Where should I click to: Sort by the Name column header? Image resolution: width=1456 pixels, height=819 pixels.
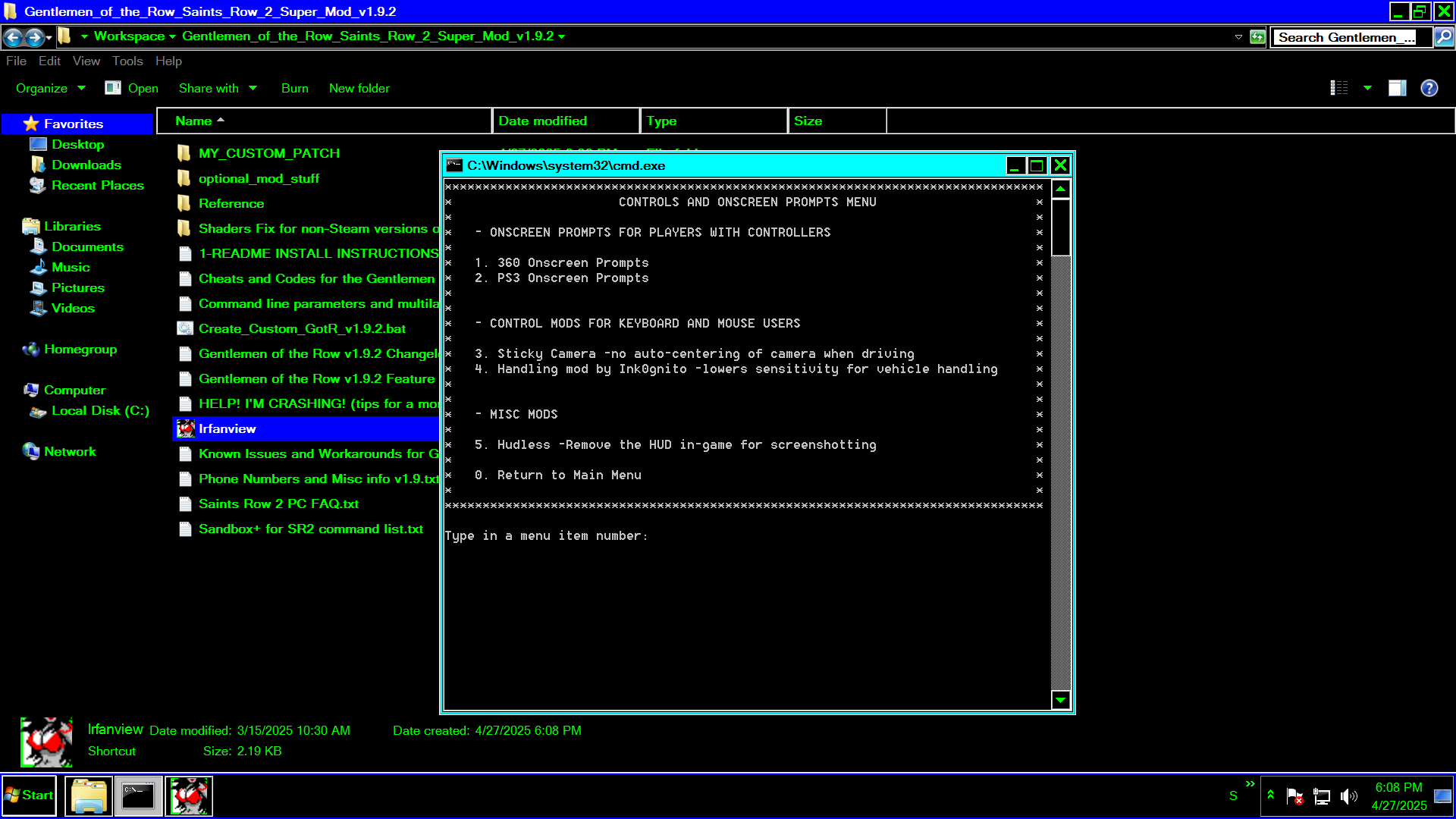tap(325, 121)
